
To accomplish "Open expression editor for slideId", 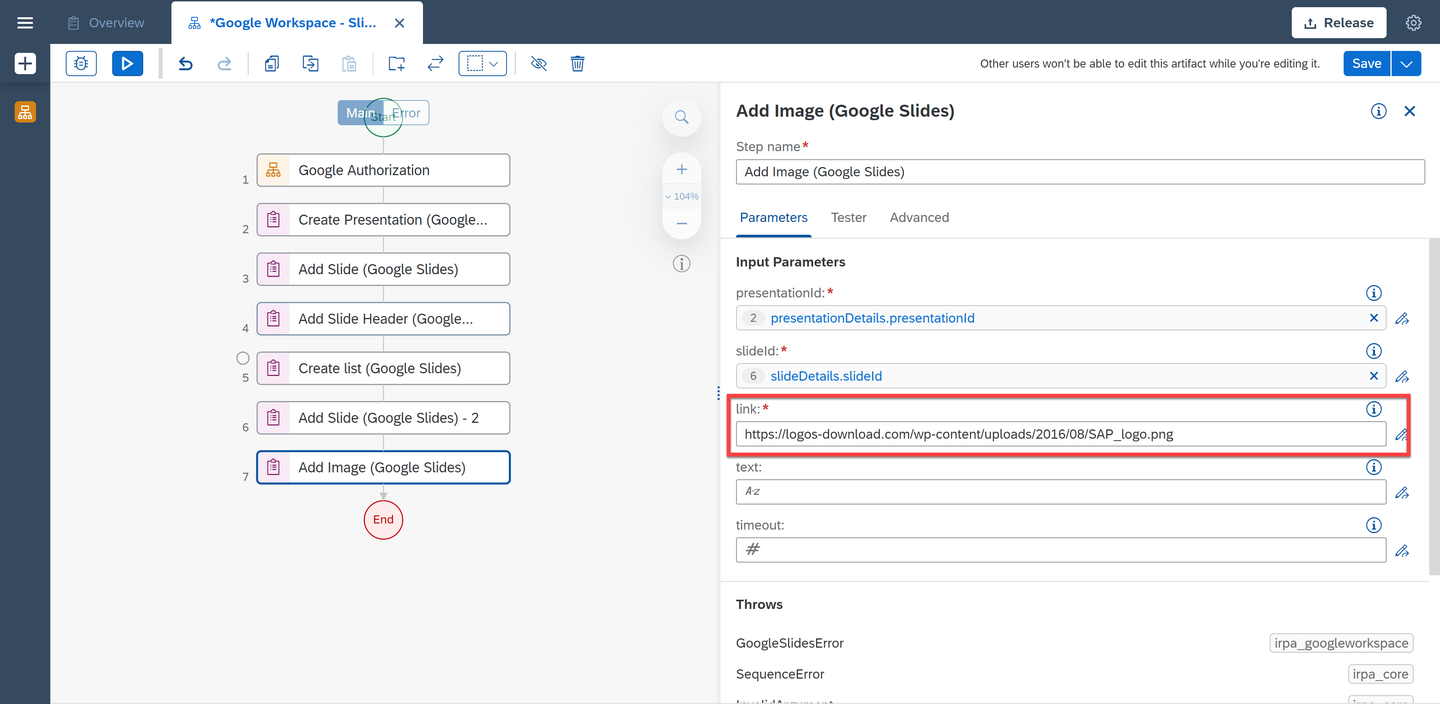I will [1402, 377].
